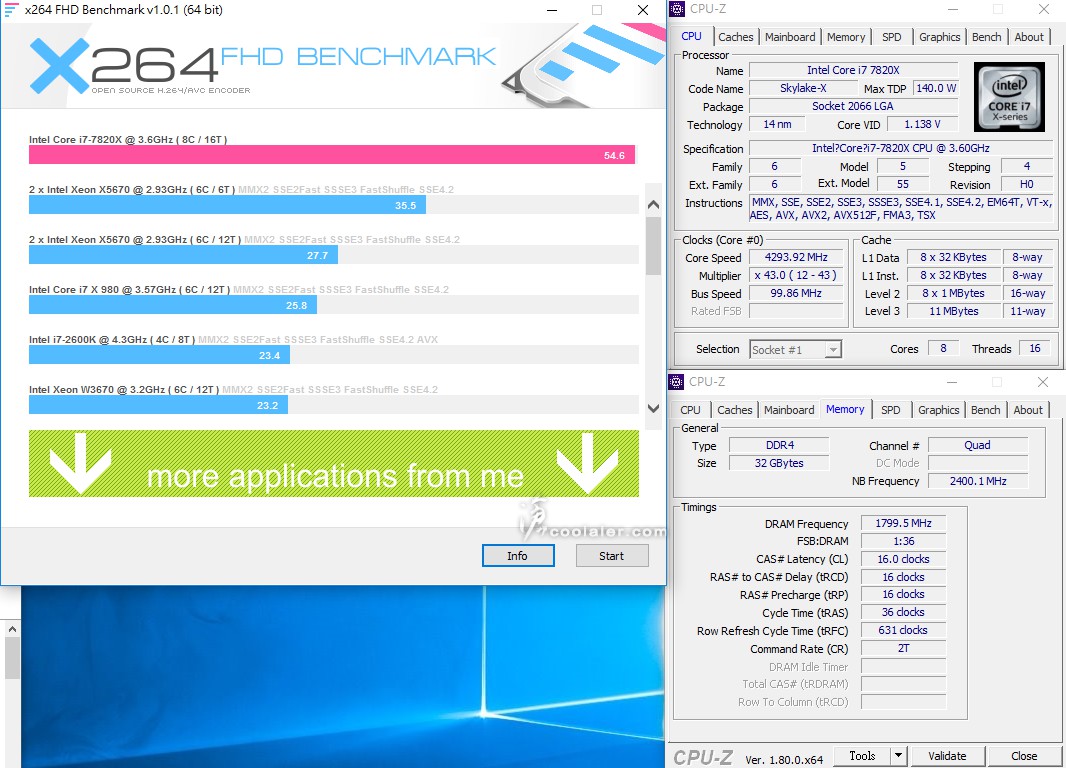Click the 23.2 Xeon W3670 result bar
Viewport: 1066px width, 768px height.
click(x=158, y=405)
